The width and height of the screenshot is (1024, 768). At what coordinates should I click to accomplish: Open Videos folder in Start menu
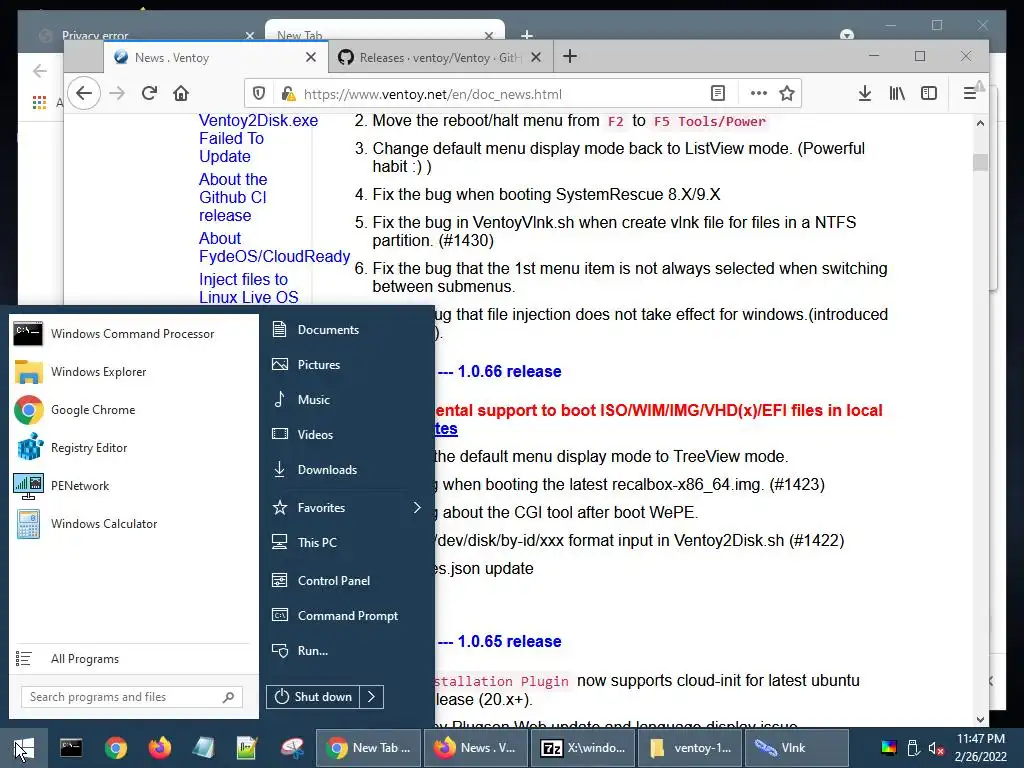(347, 434)
